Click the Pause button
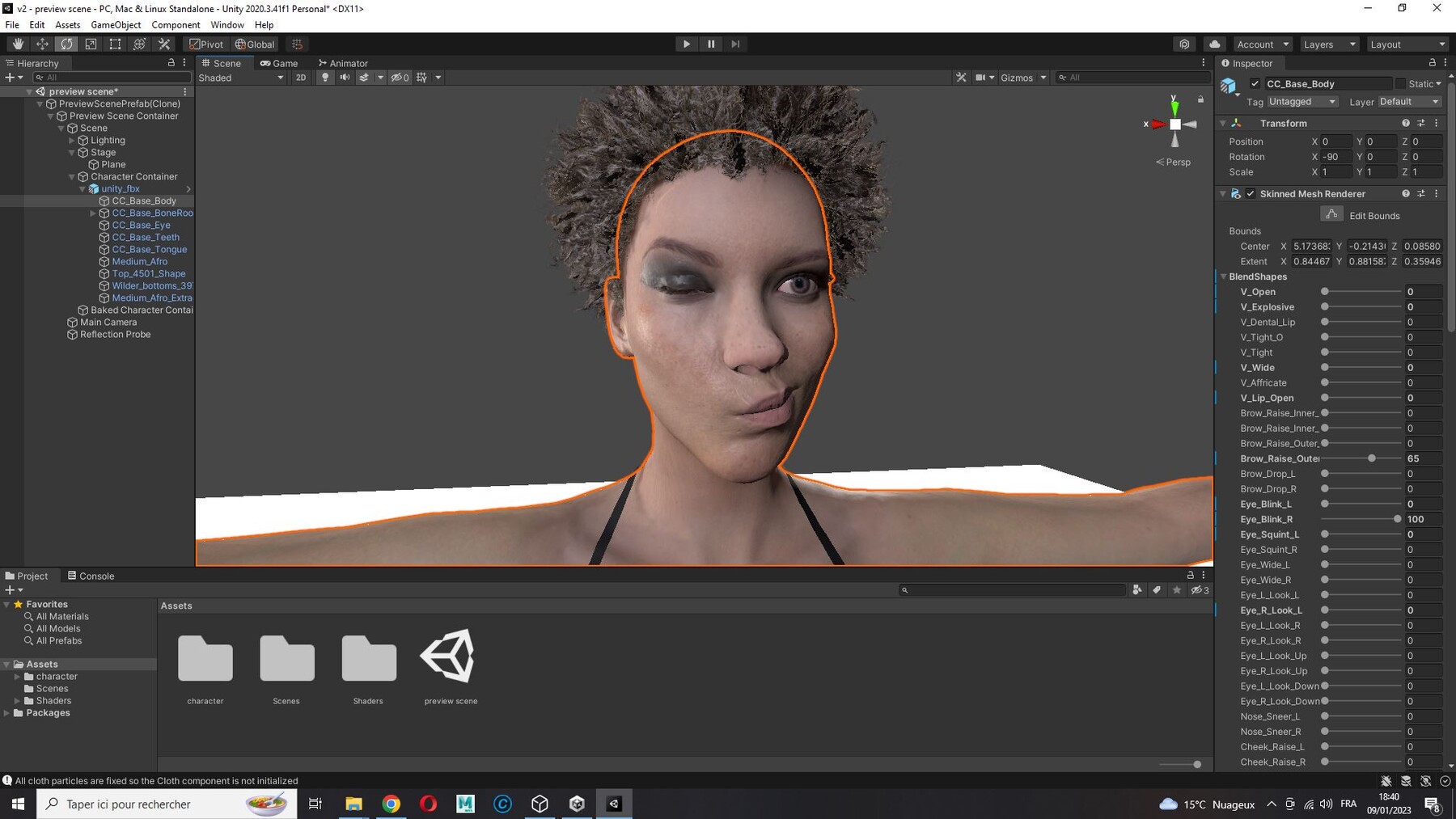The height and width of the screenshot is (819, 1456). click(711, 44)
